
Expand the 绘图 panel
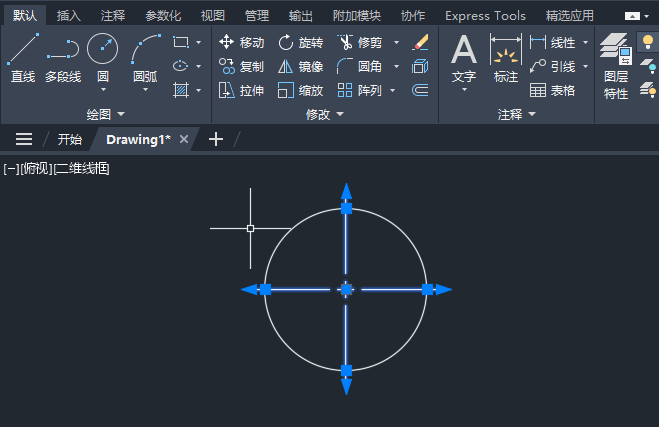(105, 114)
